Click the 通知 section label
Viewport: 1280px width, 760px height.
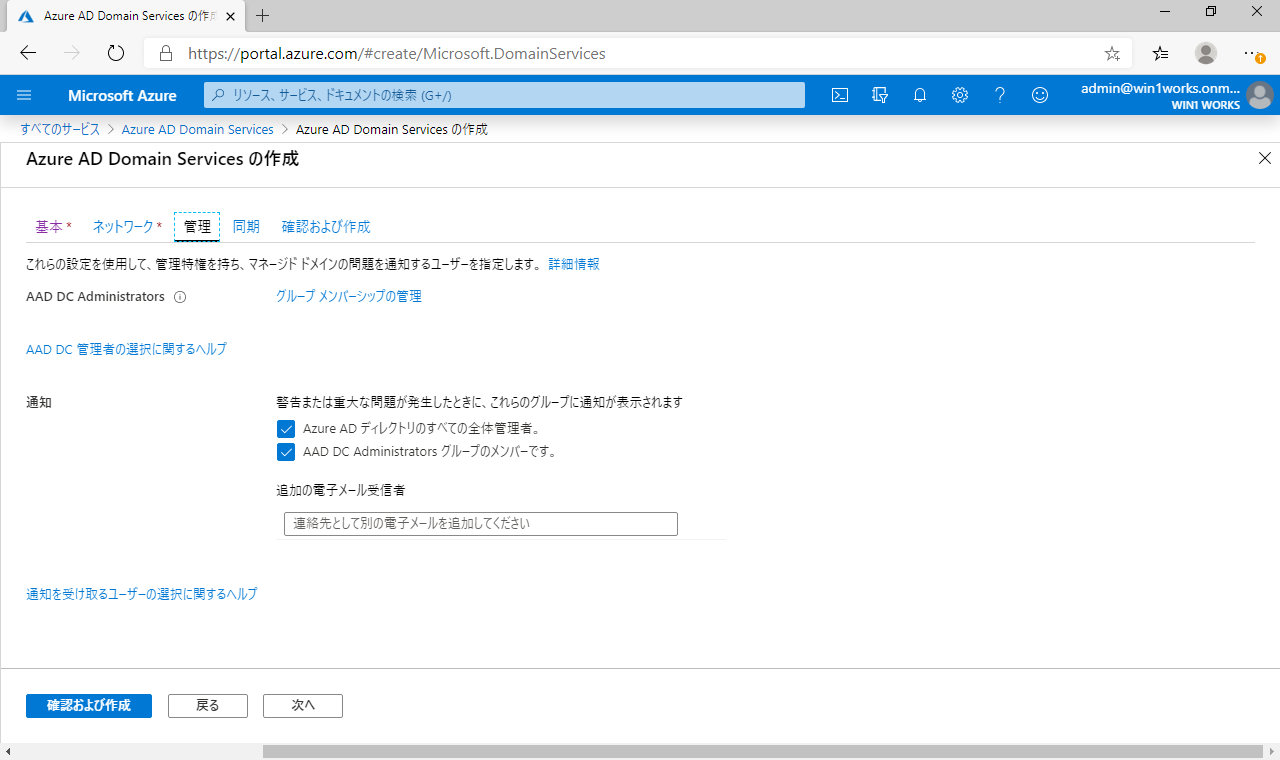click(x=39, y=402)
